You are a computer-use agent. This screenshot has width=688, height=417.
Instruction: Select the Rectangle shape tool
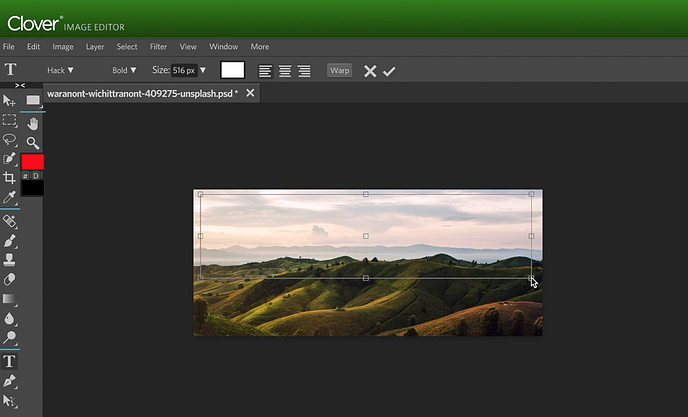point(33,101)
